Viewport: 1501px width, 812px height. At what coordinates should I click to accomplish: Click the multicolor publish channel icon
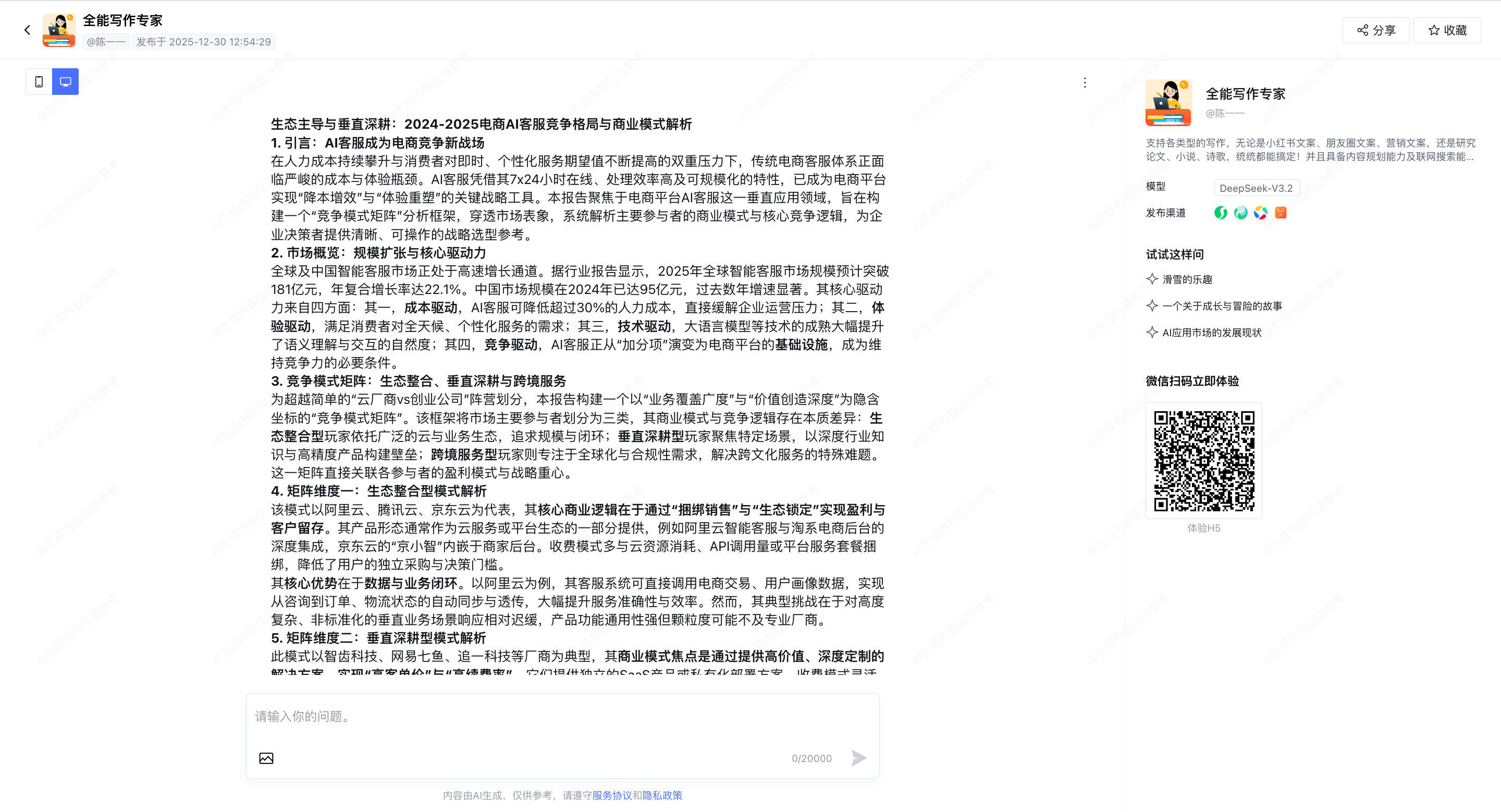click(1260, 213)
